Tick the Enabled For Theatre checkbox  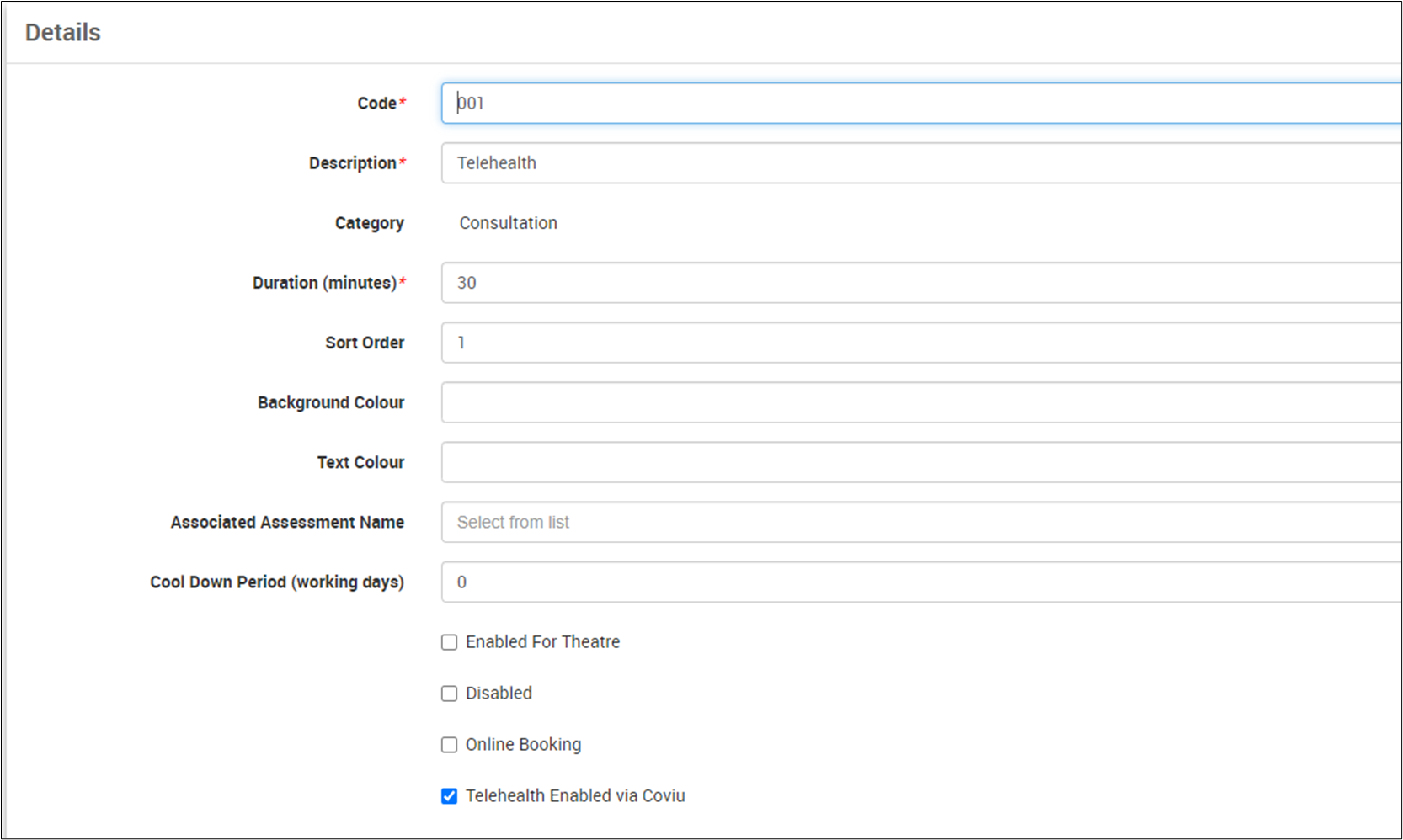pos(450,642)
